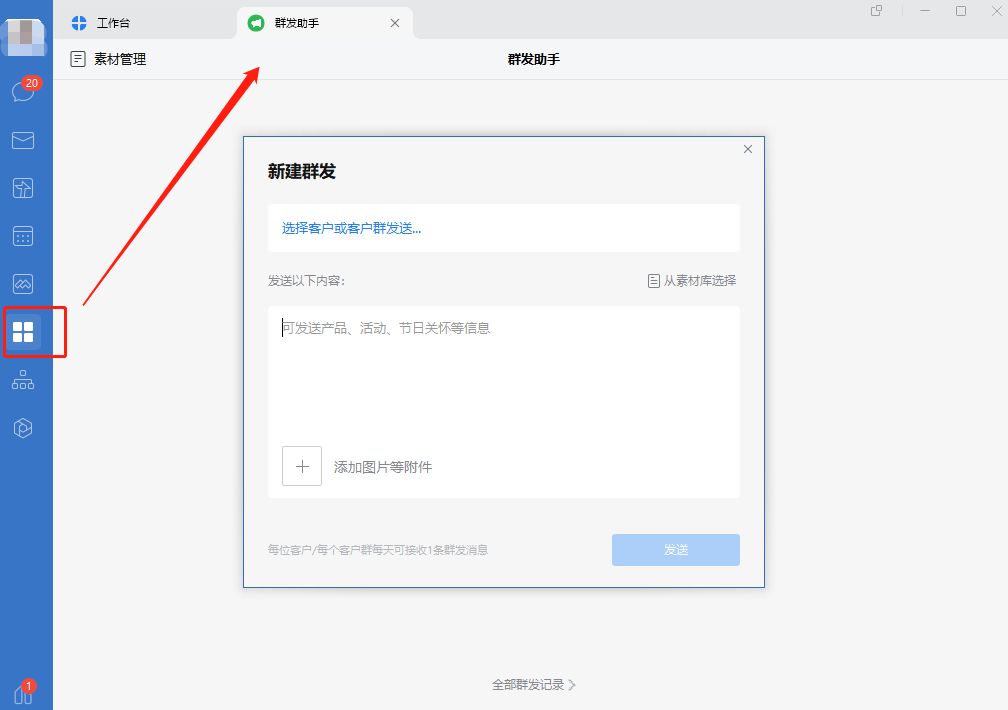Screen dimensions: 1008x710
Task: Expand 全部群发记录 to view all records
Action: pyautogui.click(x=533, y=684)
